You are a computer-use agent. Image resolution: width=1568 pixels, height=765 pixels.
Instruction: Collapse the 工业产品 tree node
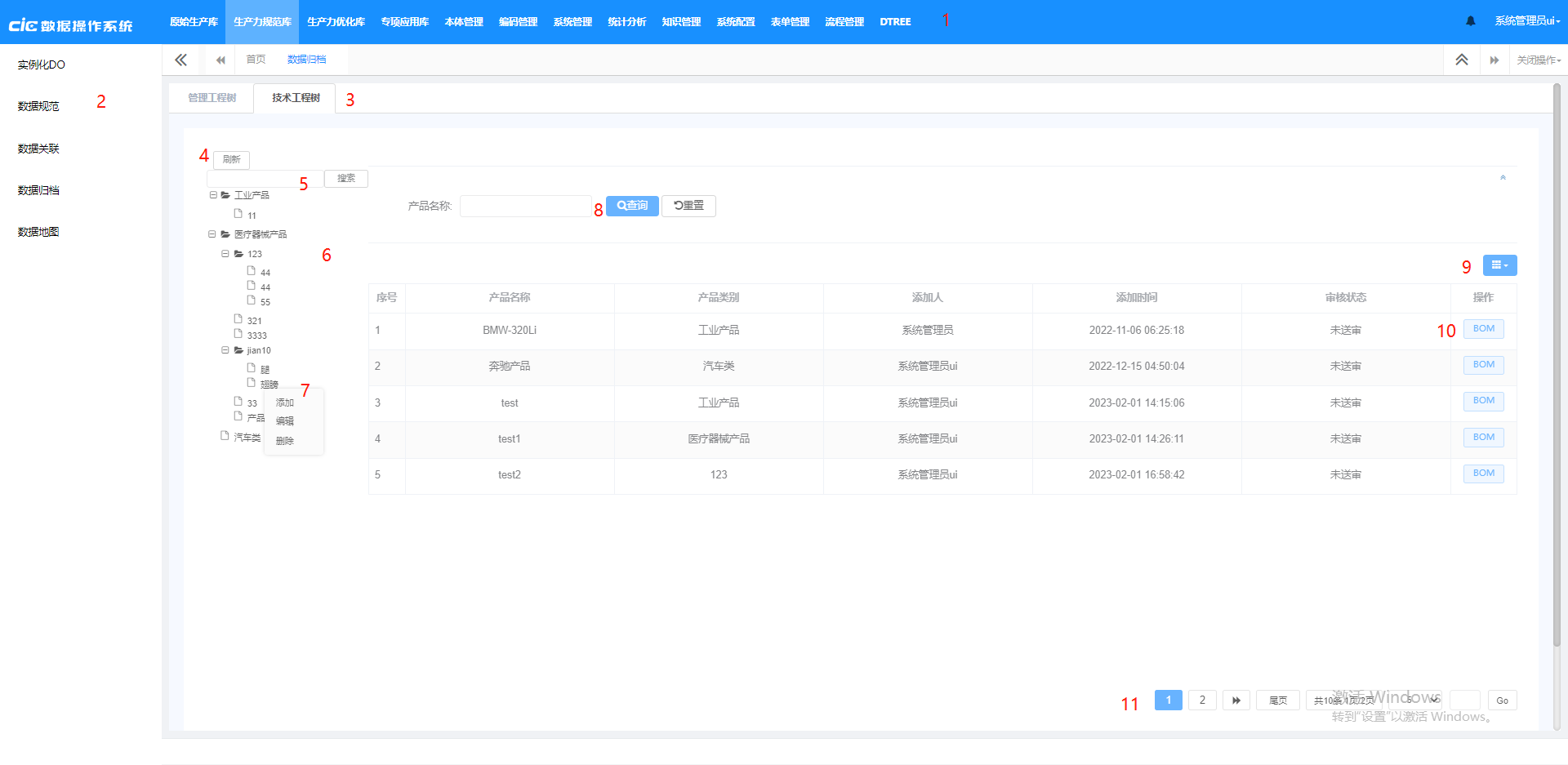(x=213, y=194)
